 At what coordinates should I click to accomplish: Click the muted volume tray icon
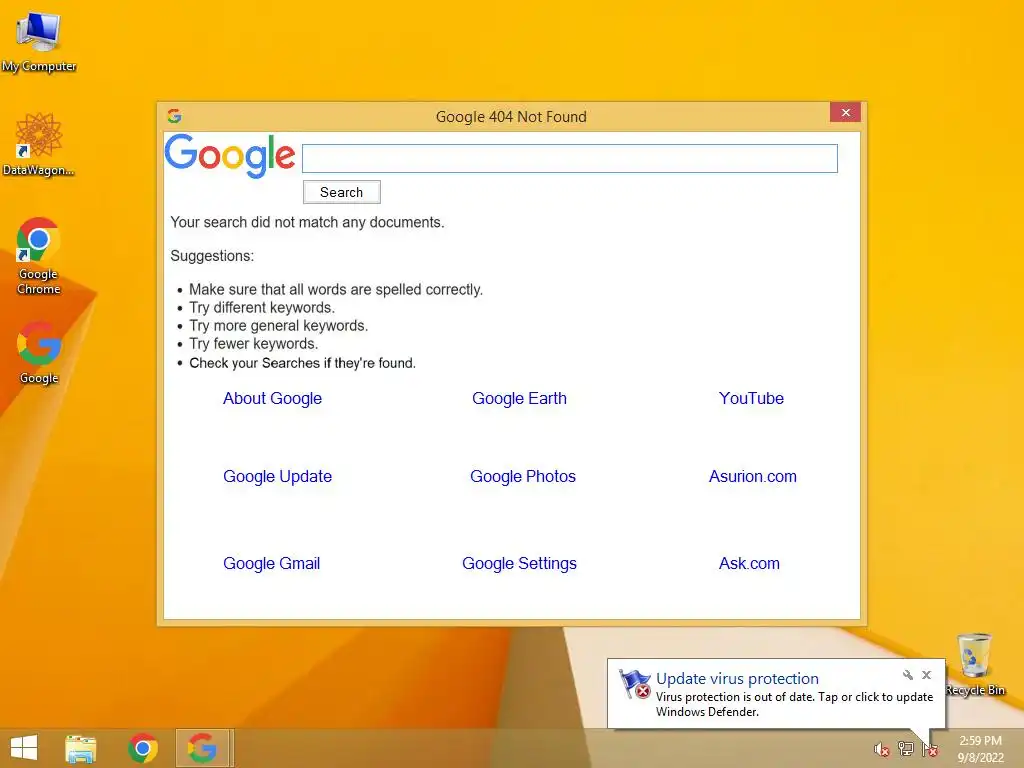pyautogui.click(x=881, y=749)
